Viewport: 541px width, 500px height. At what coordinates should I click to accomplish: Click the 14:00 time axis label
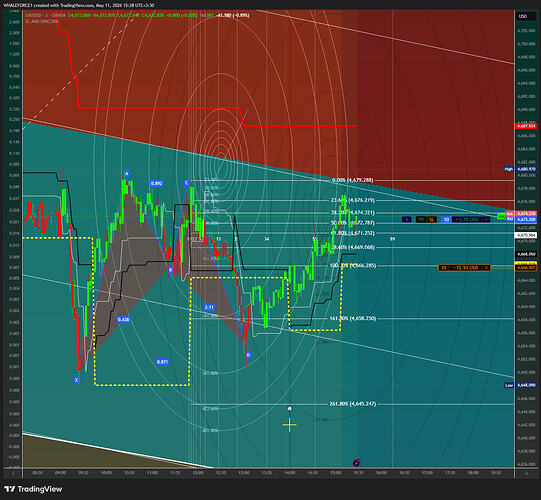(289, 473)
